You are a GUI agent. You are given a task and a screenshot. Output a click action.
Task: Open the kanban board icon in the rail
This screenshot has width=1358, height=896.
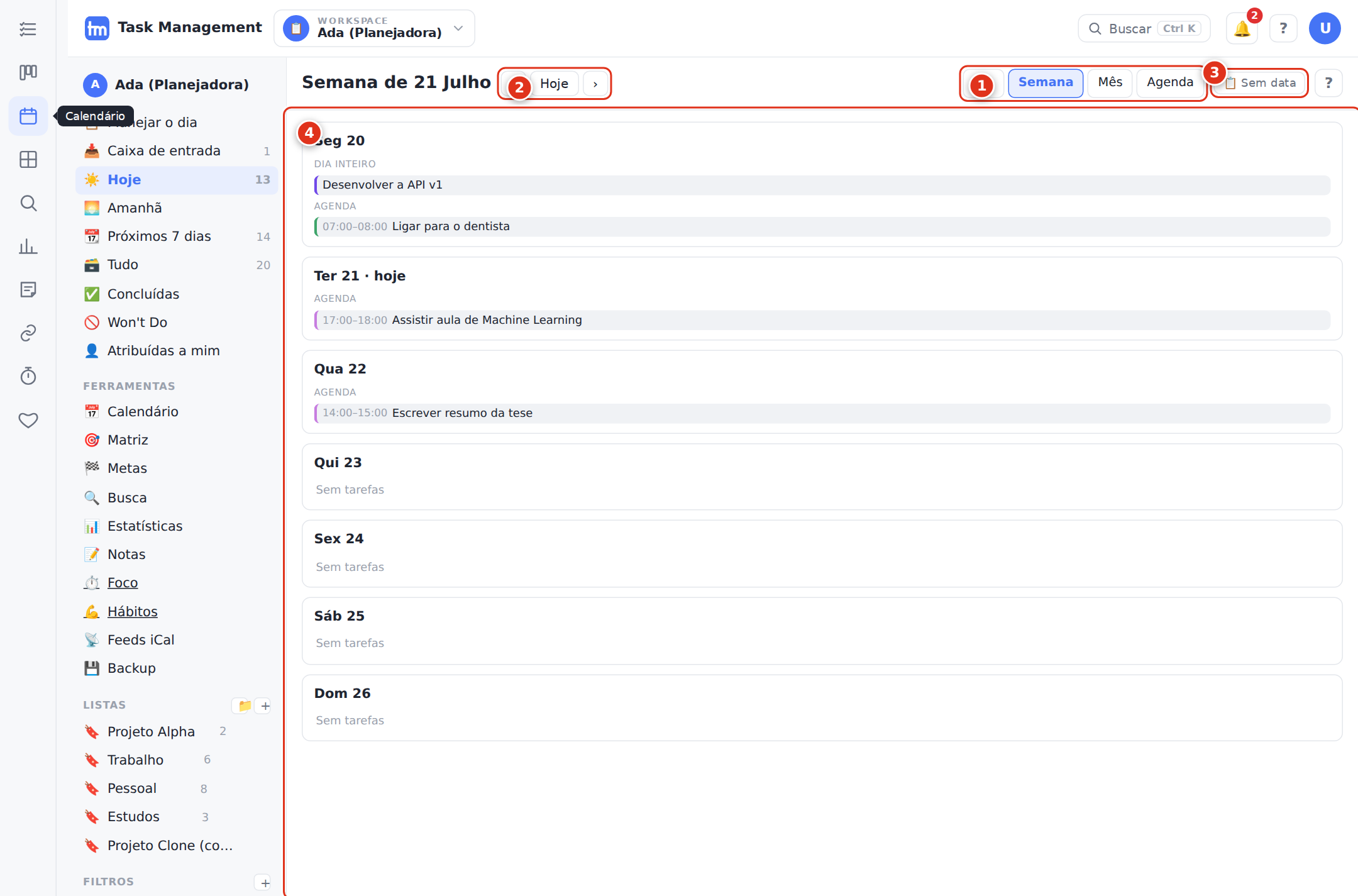pyautogui.click(x=28, y=72)
